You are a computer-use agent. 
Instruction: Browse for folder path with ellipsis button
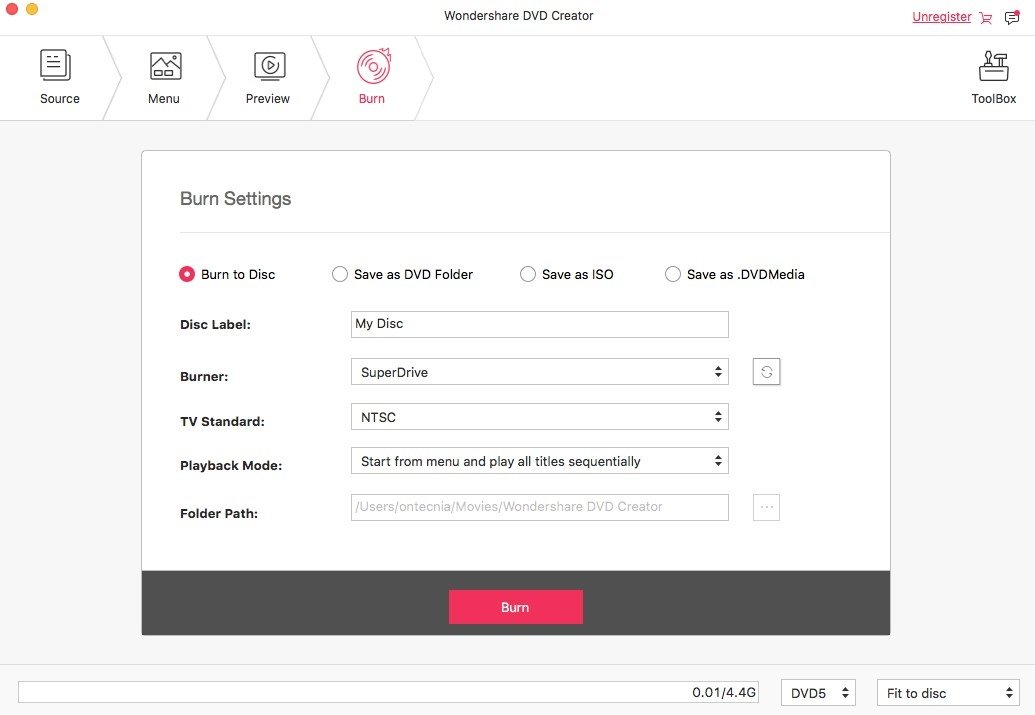click(x=766, y=507)
